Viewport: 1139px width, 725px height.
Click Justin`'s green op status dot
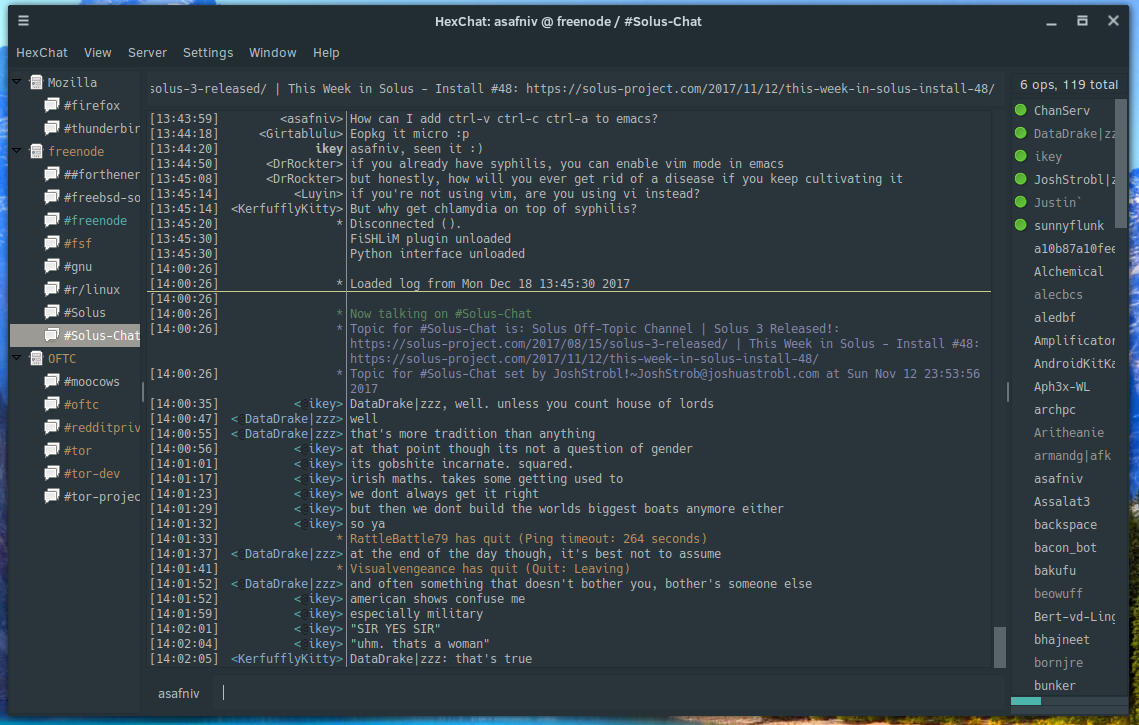1021,202
